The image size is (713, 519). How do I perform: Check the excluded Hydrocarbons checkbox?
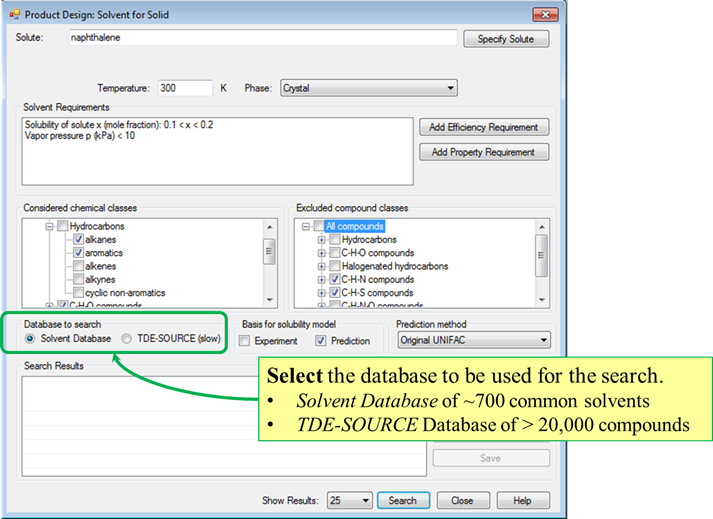point(335,239)
